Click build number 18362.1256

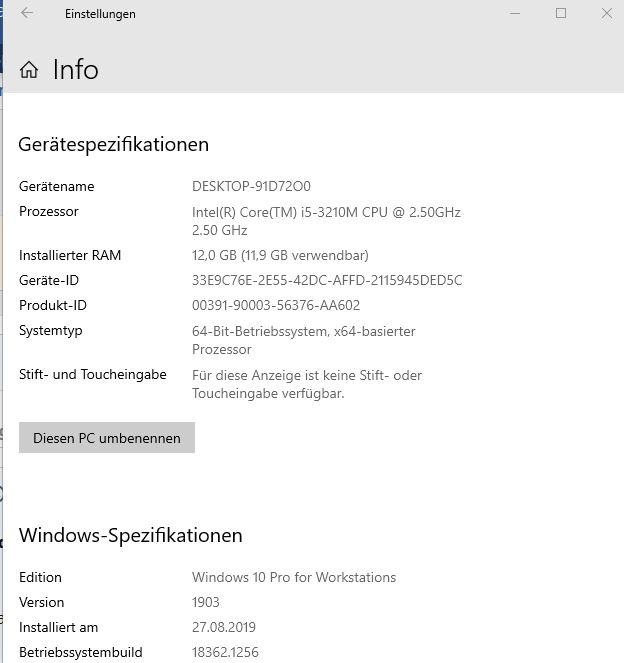tap(225, 652)
